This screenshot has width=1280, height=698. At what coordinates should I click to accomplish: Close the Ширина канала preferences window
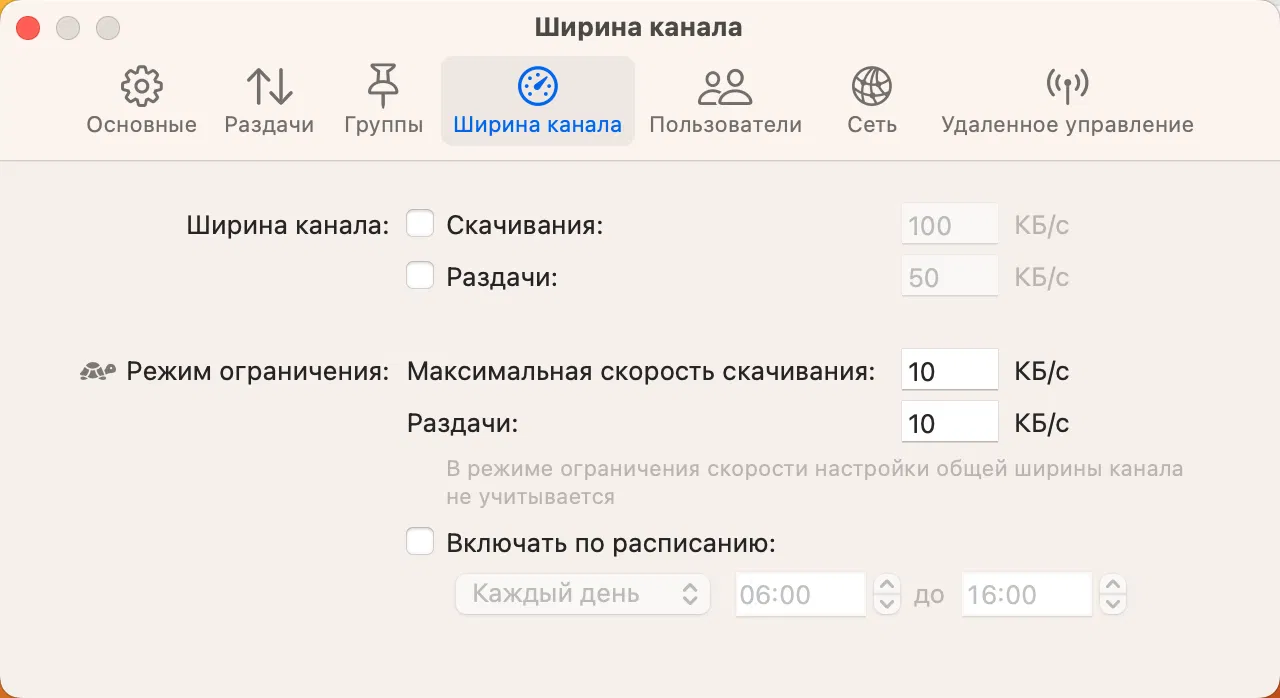pos(28,28)
